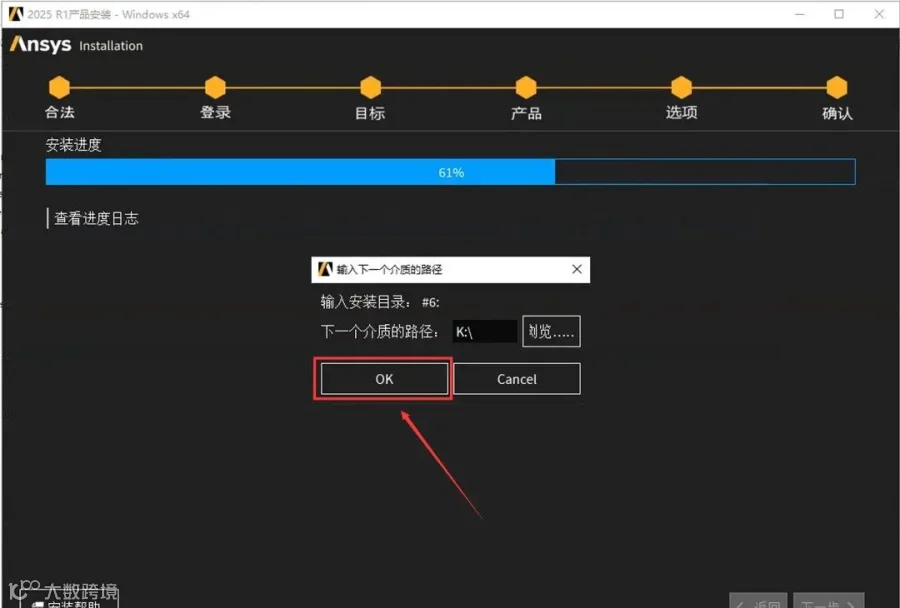Click the 安装进度 label
The width and height of the screenshot is (900, 608).
click(73, 145)
